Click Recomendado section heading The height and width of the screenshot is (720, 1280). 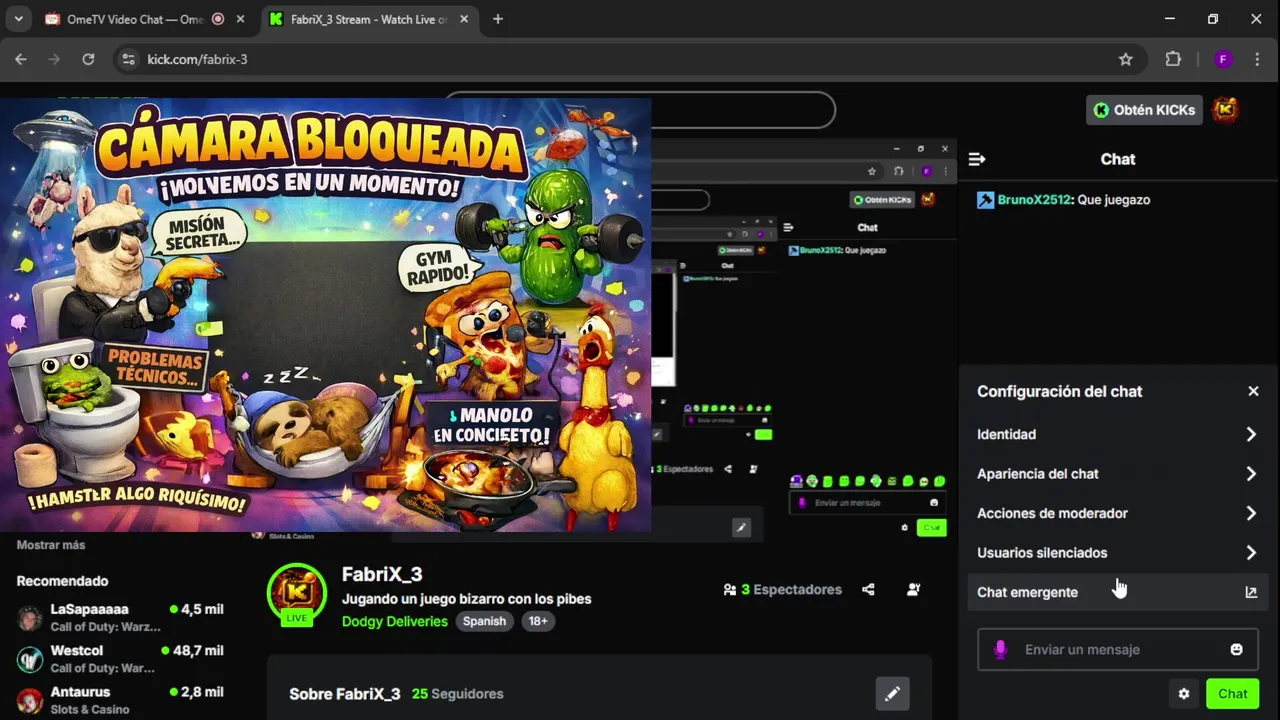[x=63, y=581]
